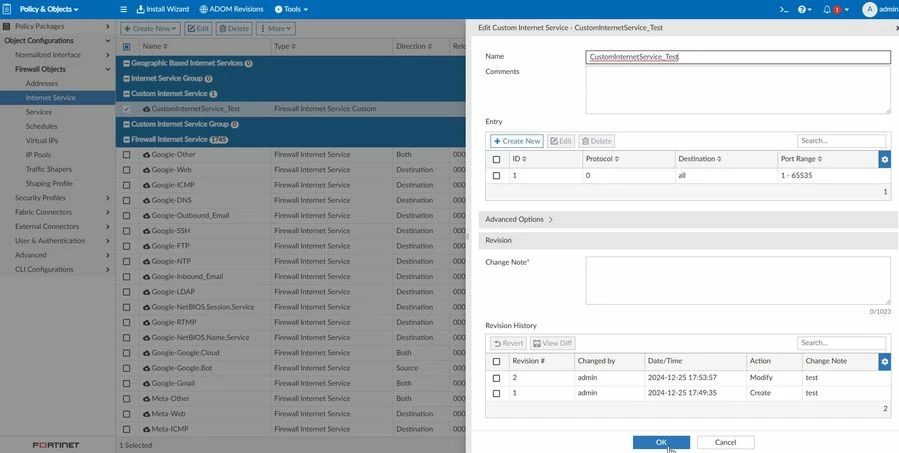Open the help question mark menu
899x453 pixels.
point(804,9)
